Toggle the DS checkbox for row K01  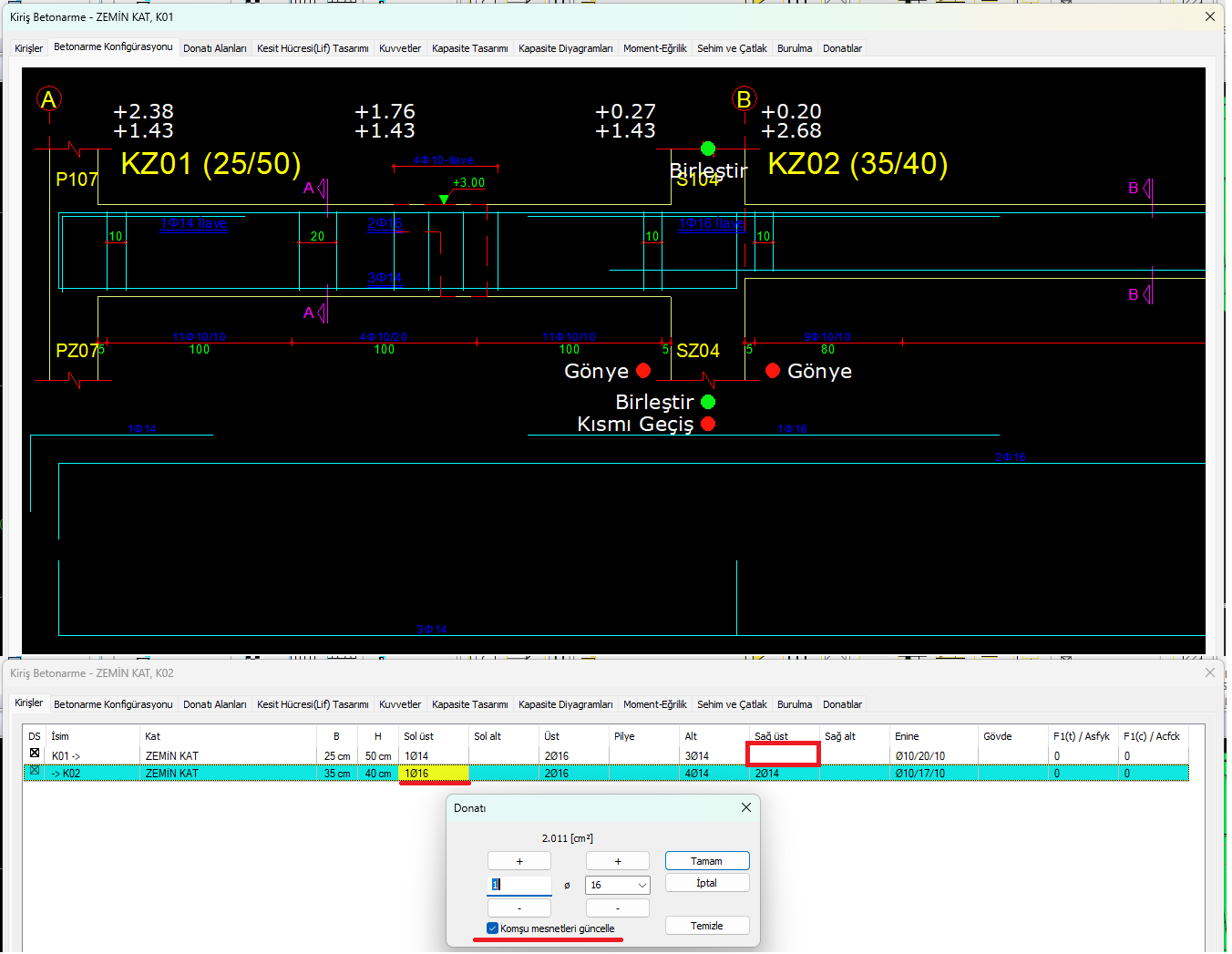[35, 753]
